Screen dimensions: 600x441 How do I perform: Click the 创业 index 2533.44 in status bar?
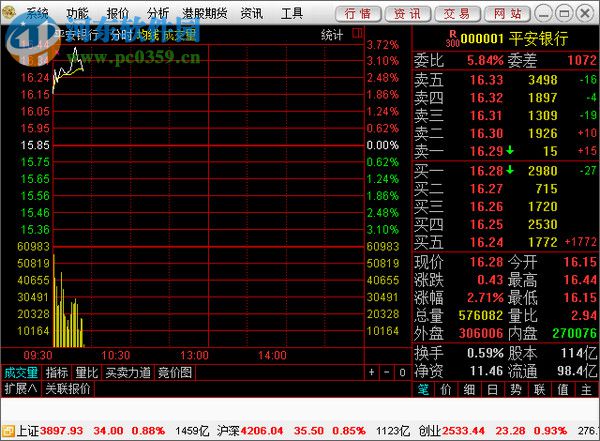463,431
